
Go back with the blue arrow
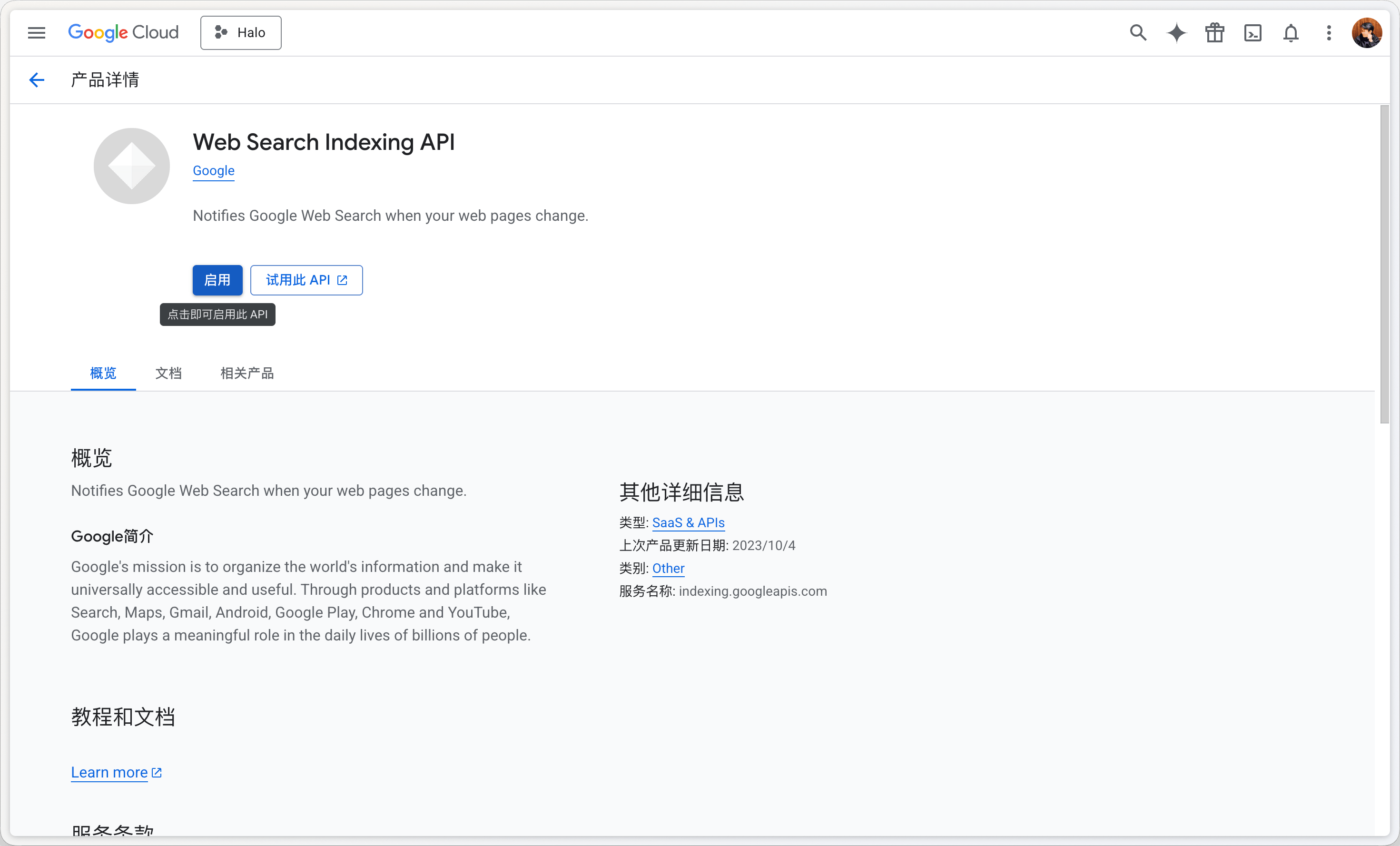pyautogui.click(x=37, y=79)
